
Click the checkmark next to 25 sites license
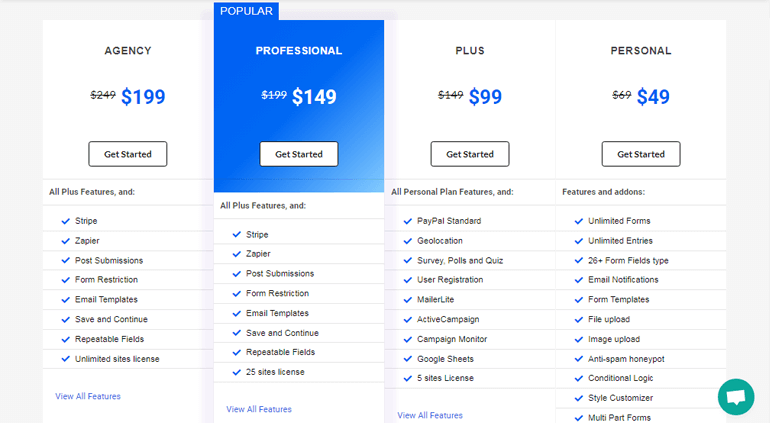[236, 372]
